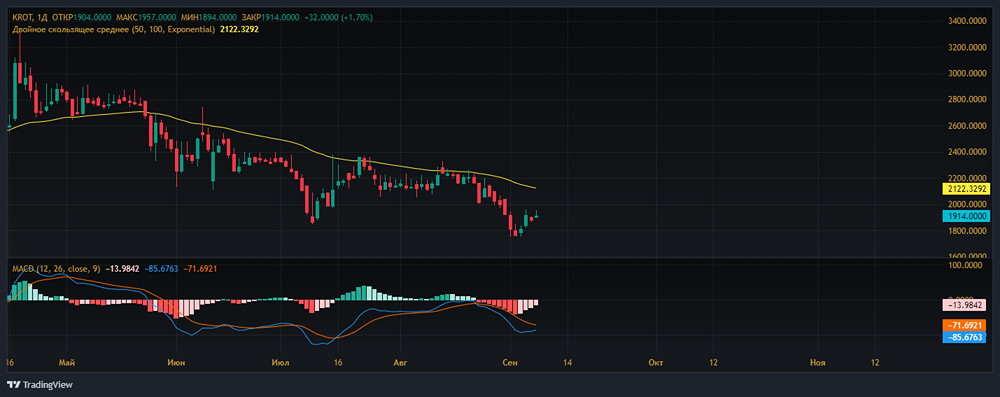
Task: Click the moving average legend value 2122.3292
Action: click(238, 29)
